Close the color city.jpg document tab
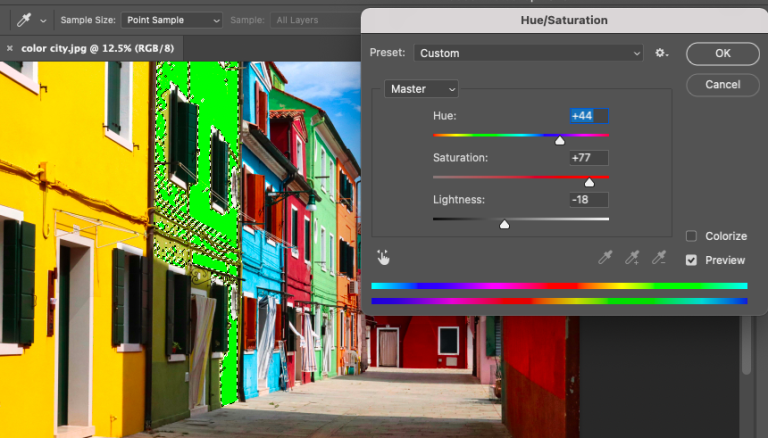The height and width of the screenshot is (438, 768). click(x=9, y=49)
